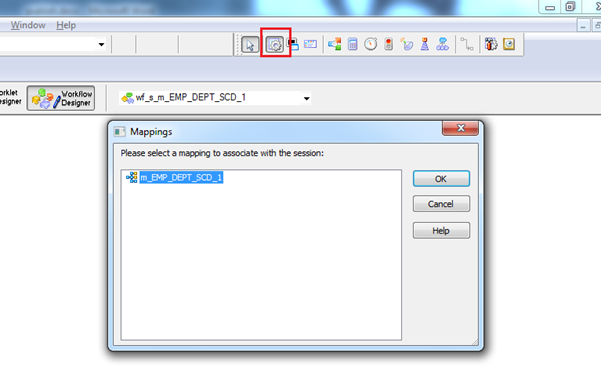Pick the Control task traffic-light icon
601x375 pixels.
tap(389, 44)
